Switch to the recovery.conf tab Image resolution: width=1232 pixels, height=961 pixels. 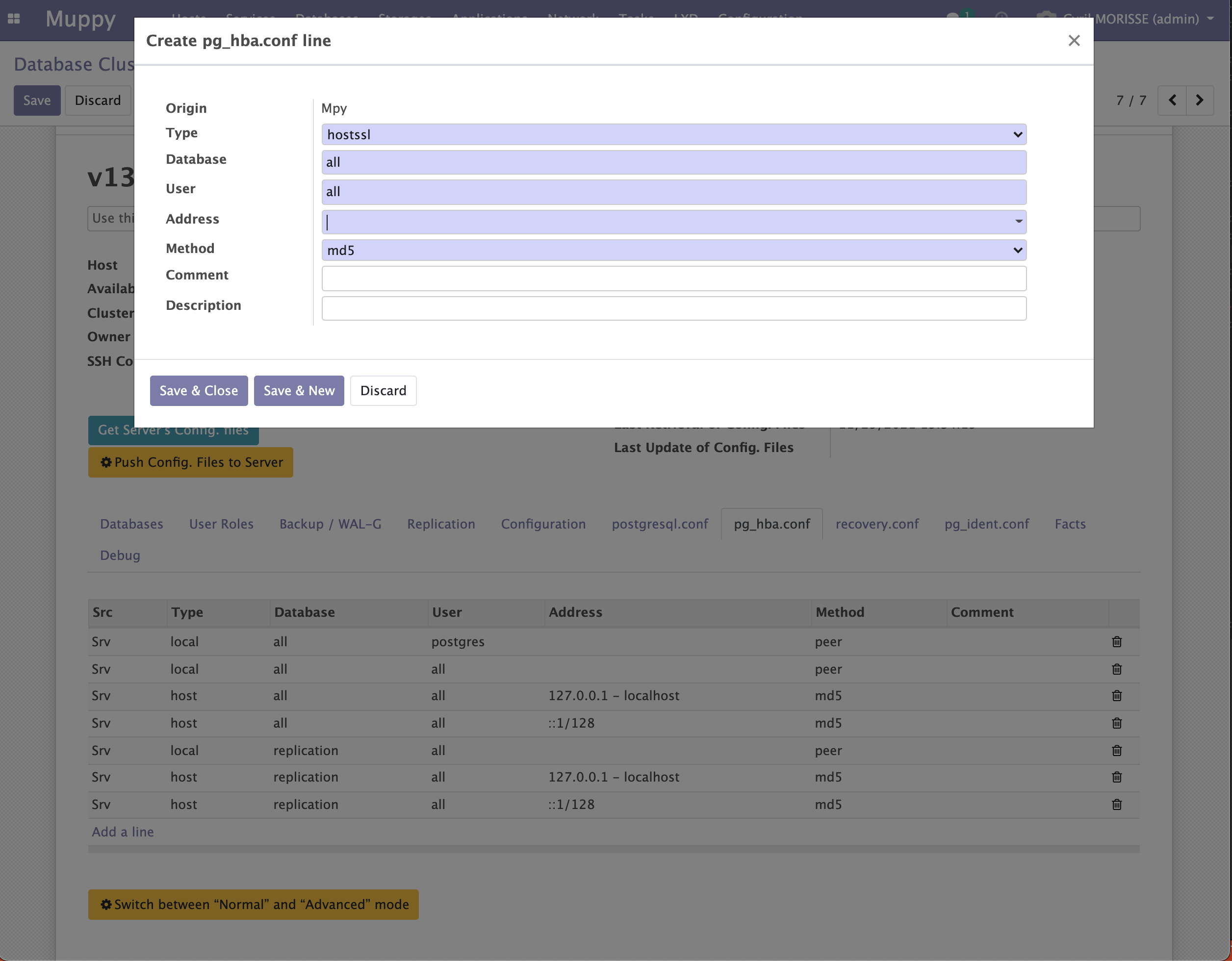[x=876, y=524]
